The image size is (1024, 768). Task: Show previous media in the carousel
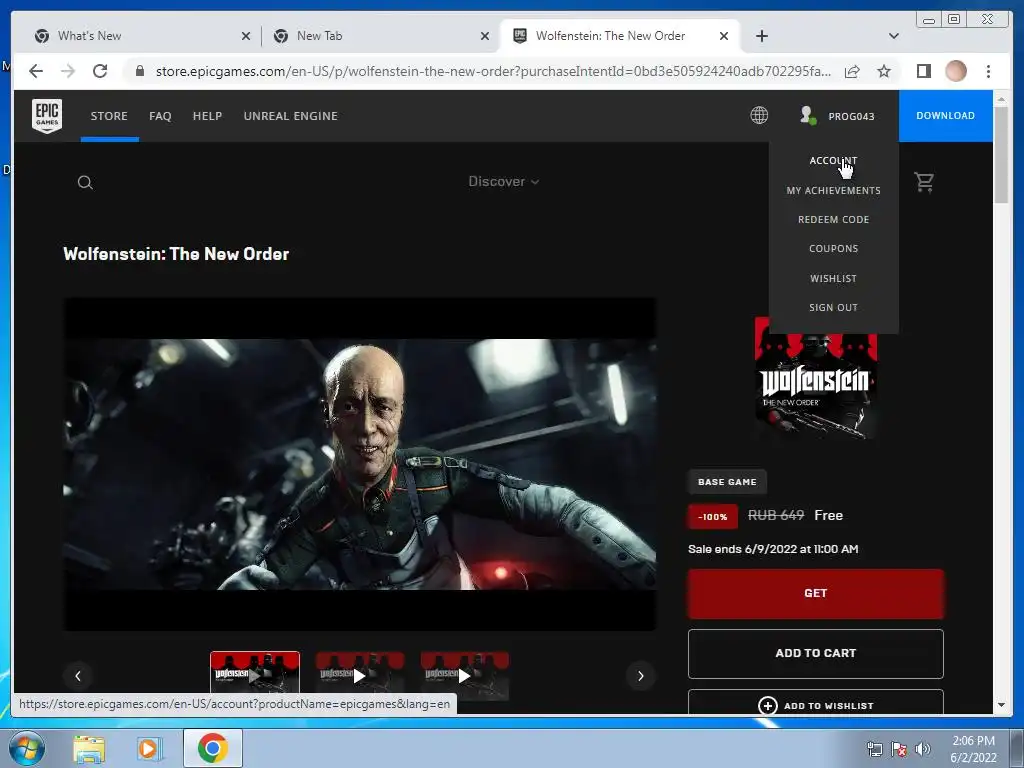point(78,676)
